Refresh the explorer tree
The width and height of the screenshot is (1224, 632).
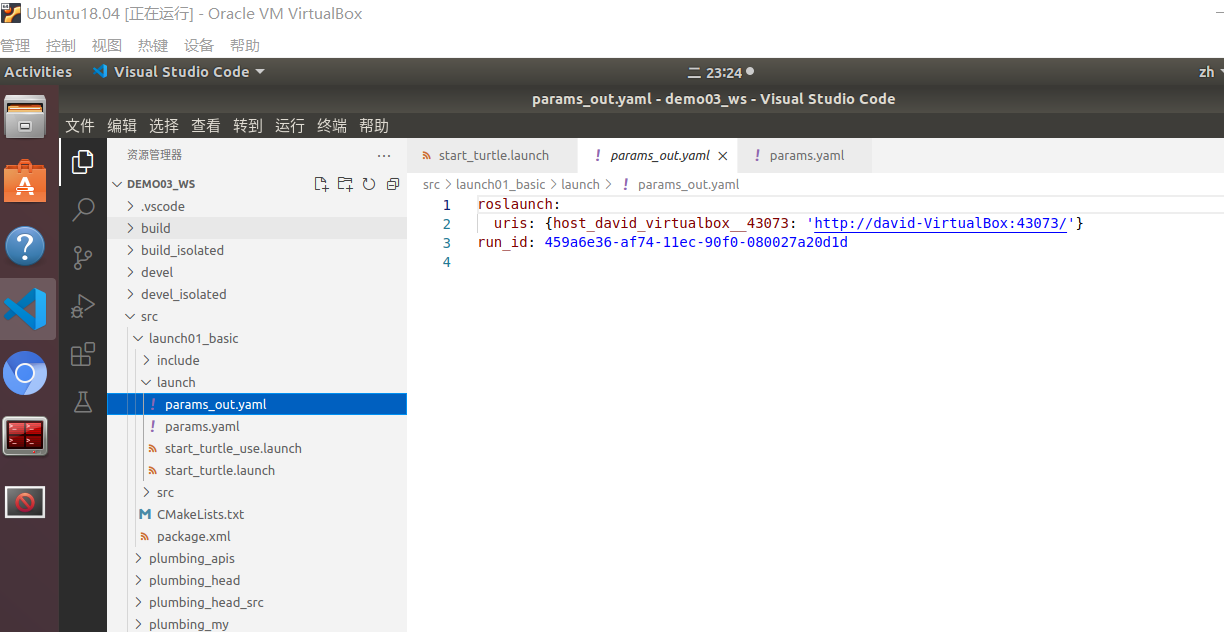369,184
